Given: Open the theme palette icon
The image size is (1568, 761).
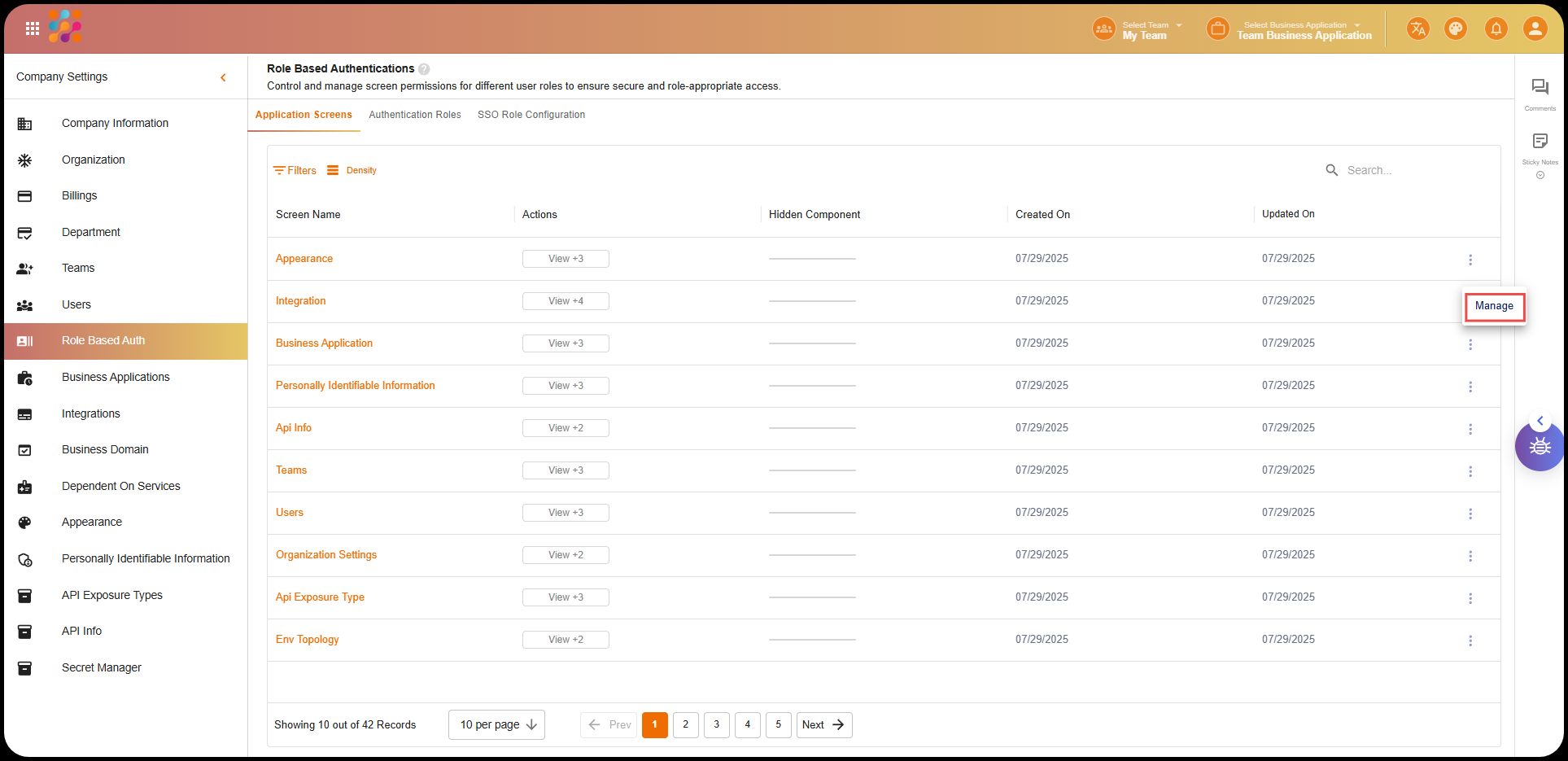Looking at the screenshot, I should pos(1456,29).
